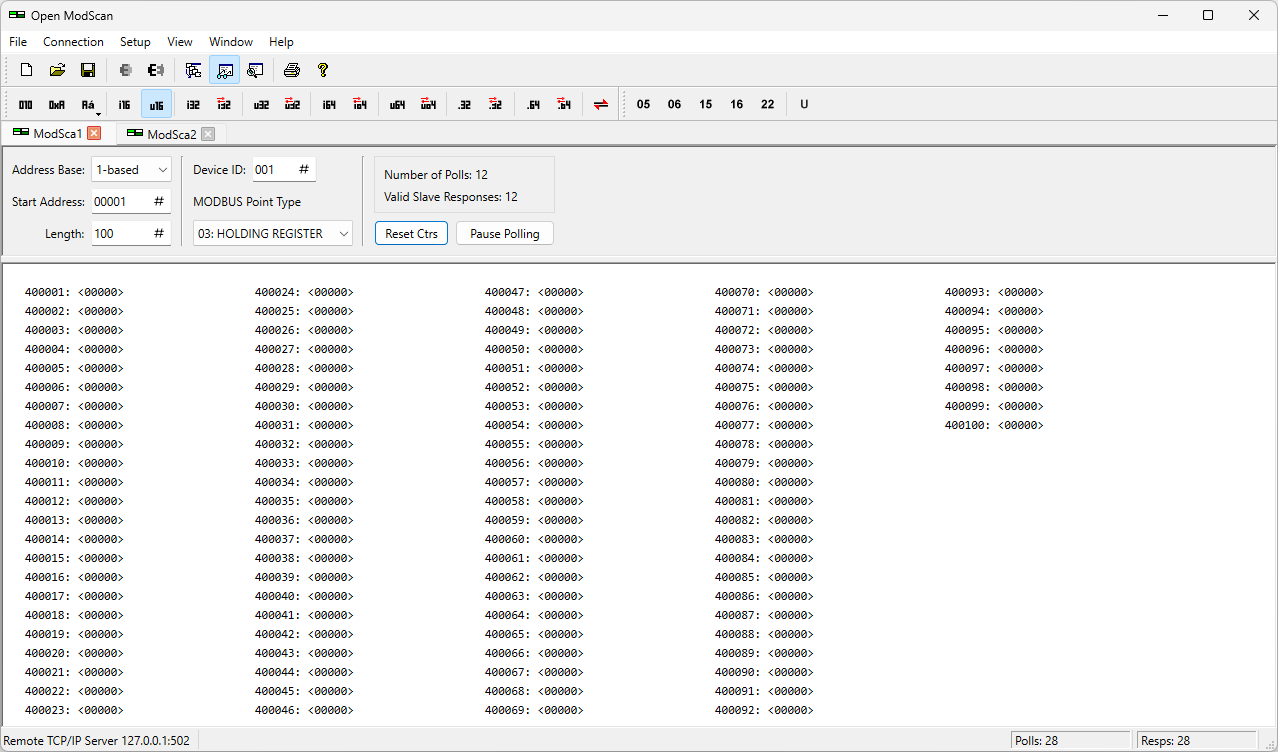Image resolution: width=1278 pixels, height=752 pixels.
Task: Enable signed 32-bit integer display i32
Action: tap(192, 104)
